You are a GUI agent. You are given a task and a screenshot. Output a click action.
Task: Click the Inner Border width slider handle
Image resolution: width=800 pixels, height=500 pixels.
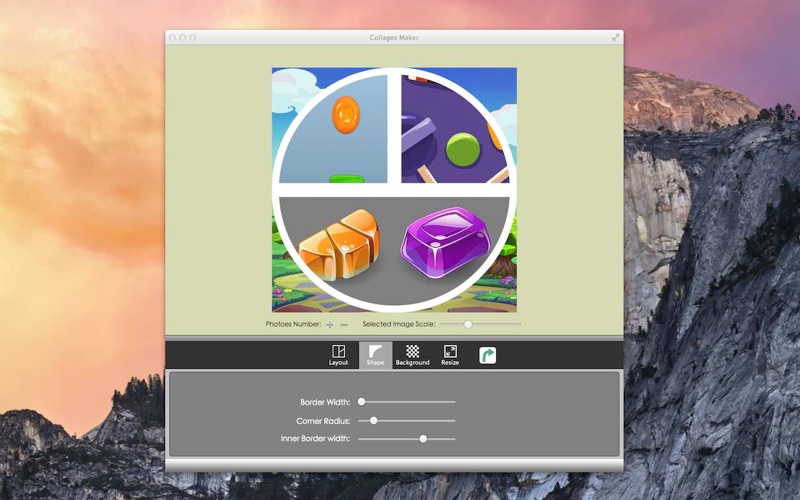tap(423, 439)
